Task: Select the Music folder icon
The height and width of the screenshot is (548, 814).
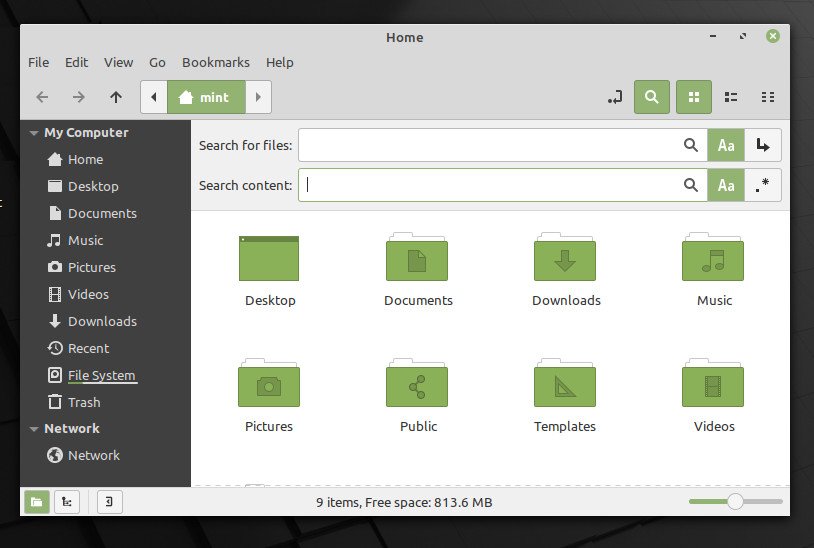Action: 713,257
